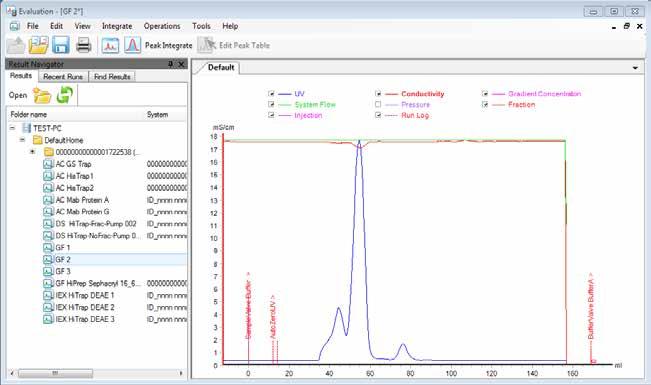Select the IEX HiTrap DEAE 2 result

(x=85, y=307)
